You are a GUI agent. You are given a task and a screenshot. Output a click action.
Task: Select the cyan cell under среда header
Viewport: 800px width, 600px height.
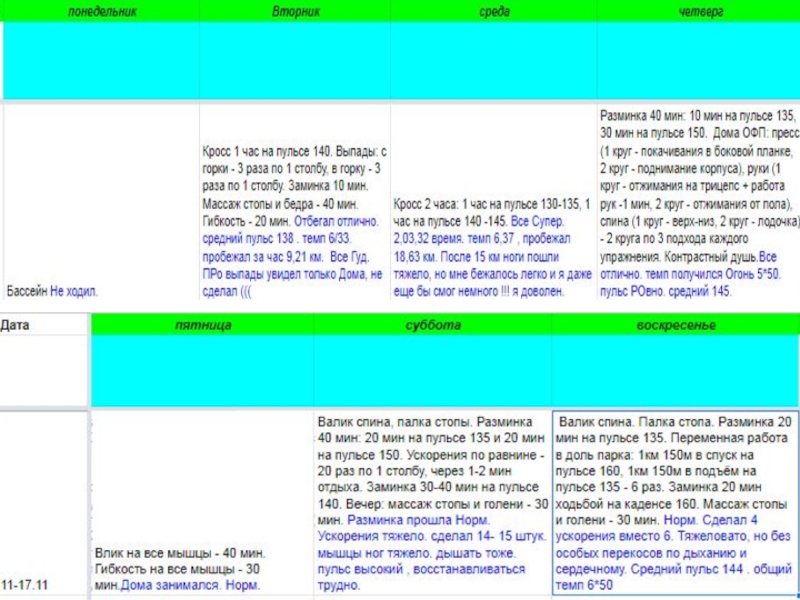[x=494, y=60]
